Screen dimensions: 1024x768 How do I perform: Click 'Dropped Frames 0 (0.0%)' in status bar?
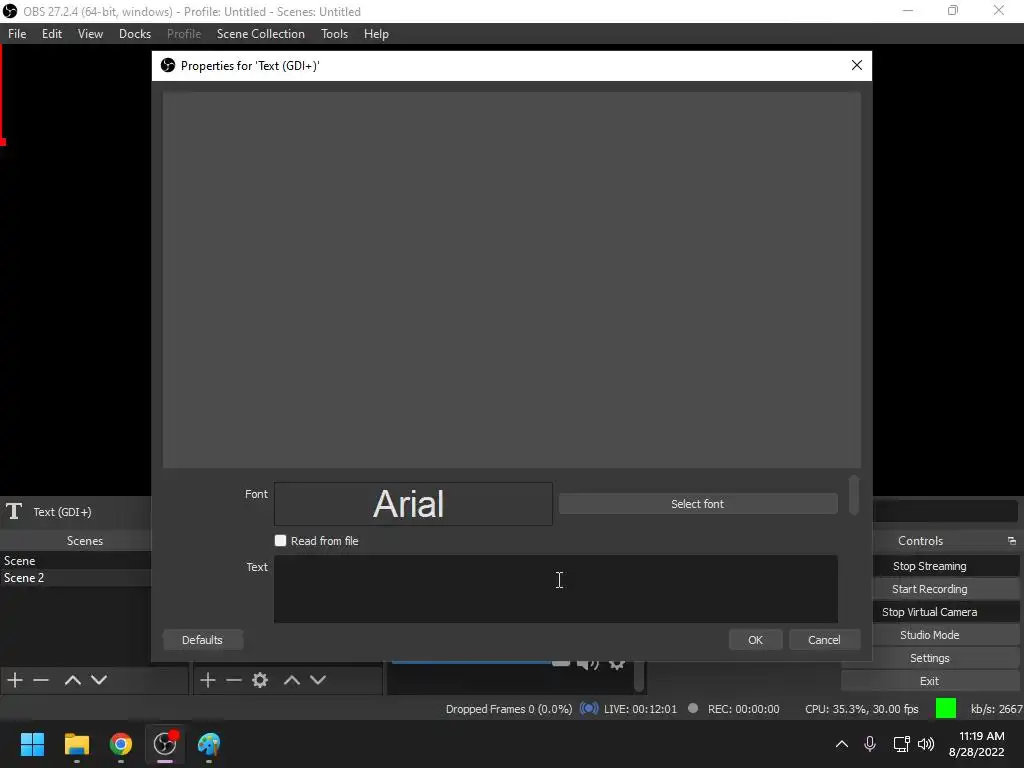(x=509, y=709)
